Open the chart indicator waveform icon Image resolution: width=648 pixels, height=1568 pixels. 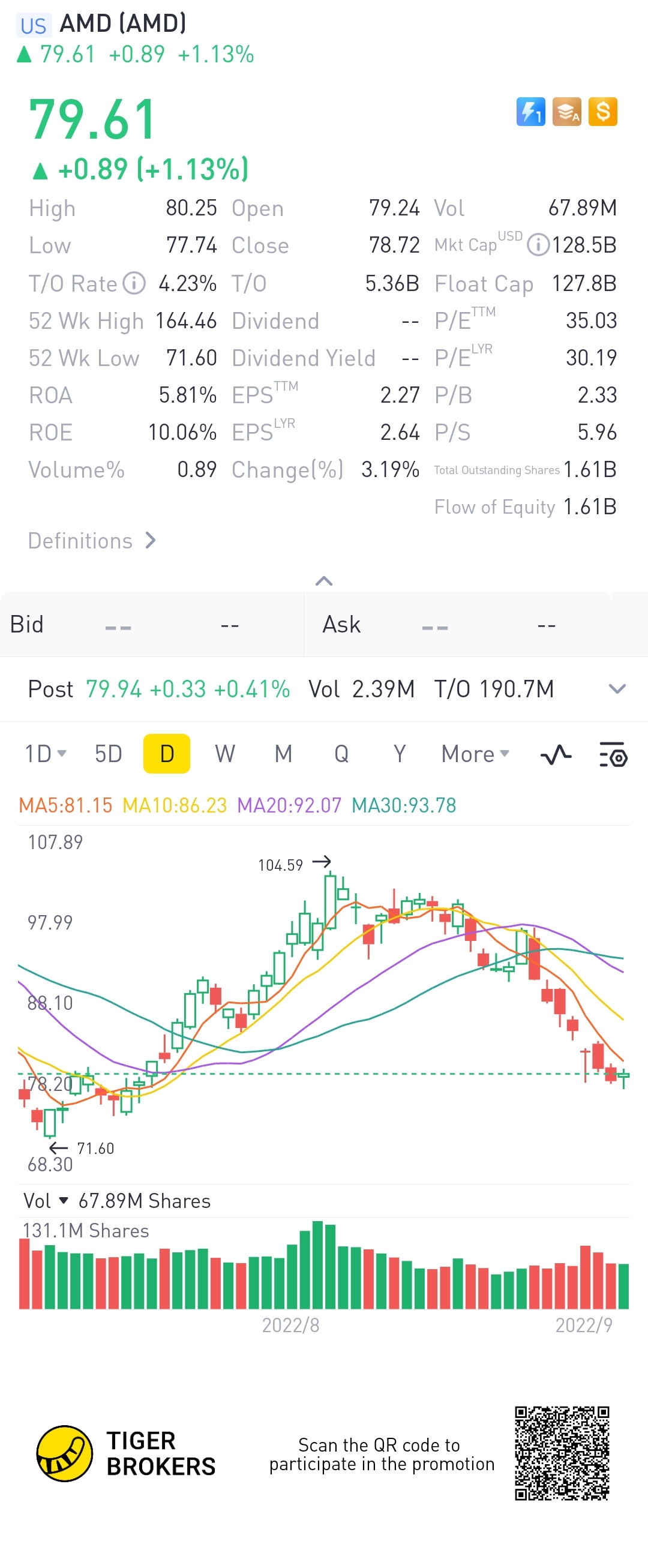pos(556,755)
